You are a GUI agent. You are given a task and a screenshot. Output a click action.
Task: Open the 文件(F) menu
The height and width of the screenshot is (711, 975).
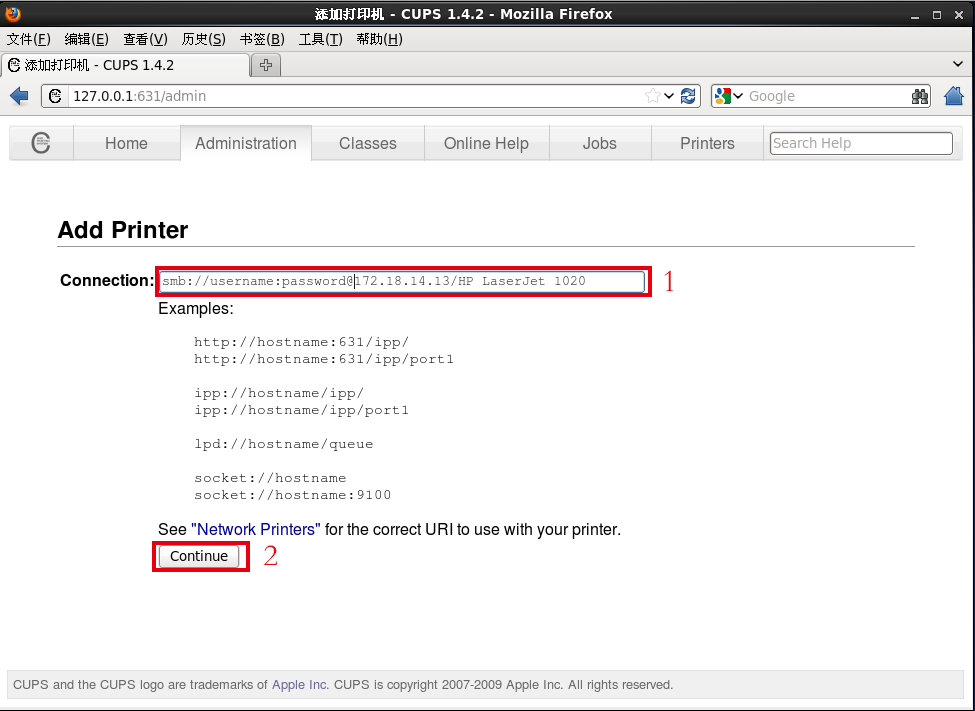coord(28,39)
